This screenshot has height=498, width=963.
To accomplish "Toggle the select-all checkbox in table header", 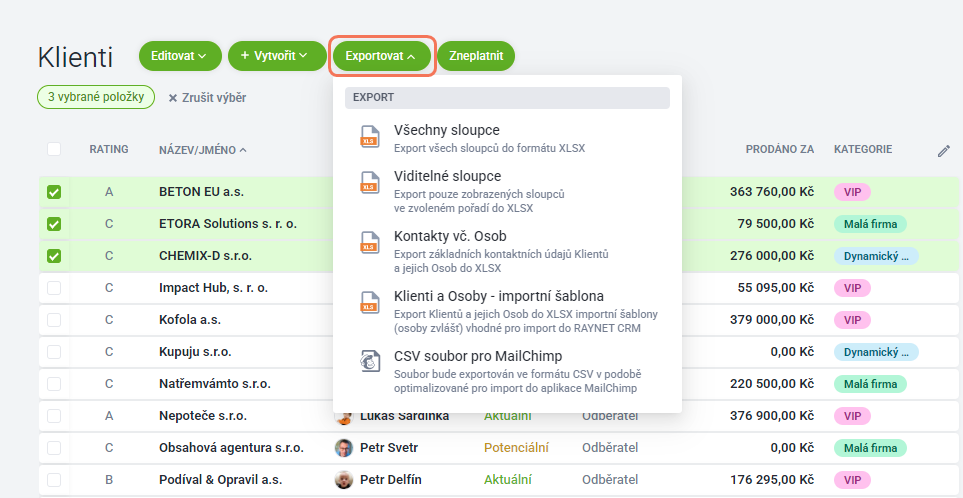I will pyautogui.click(x=54, y=149).
